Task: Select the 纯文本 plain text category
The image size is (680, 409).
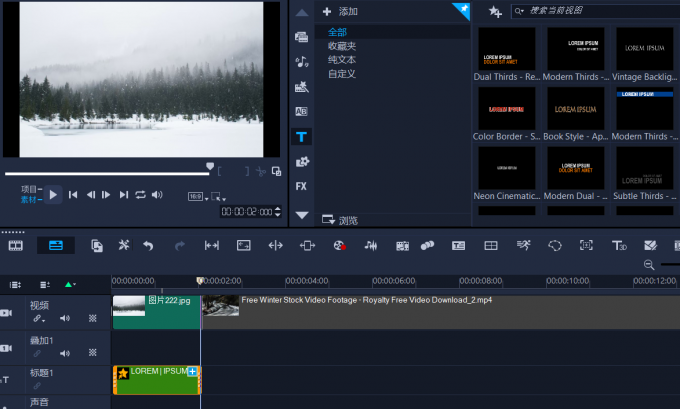Action: click(x=342, y=60)
